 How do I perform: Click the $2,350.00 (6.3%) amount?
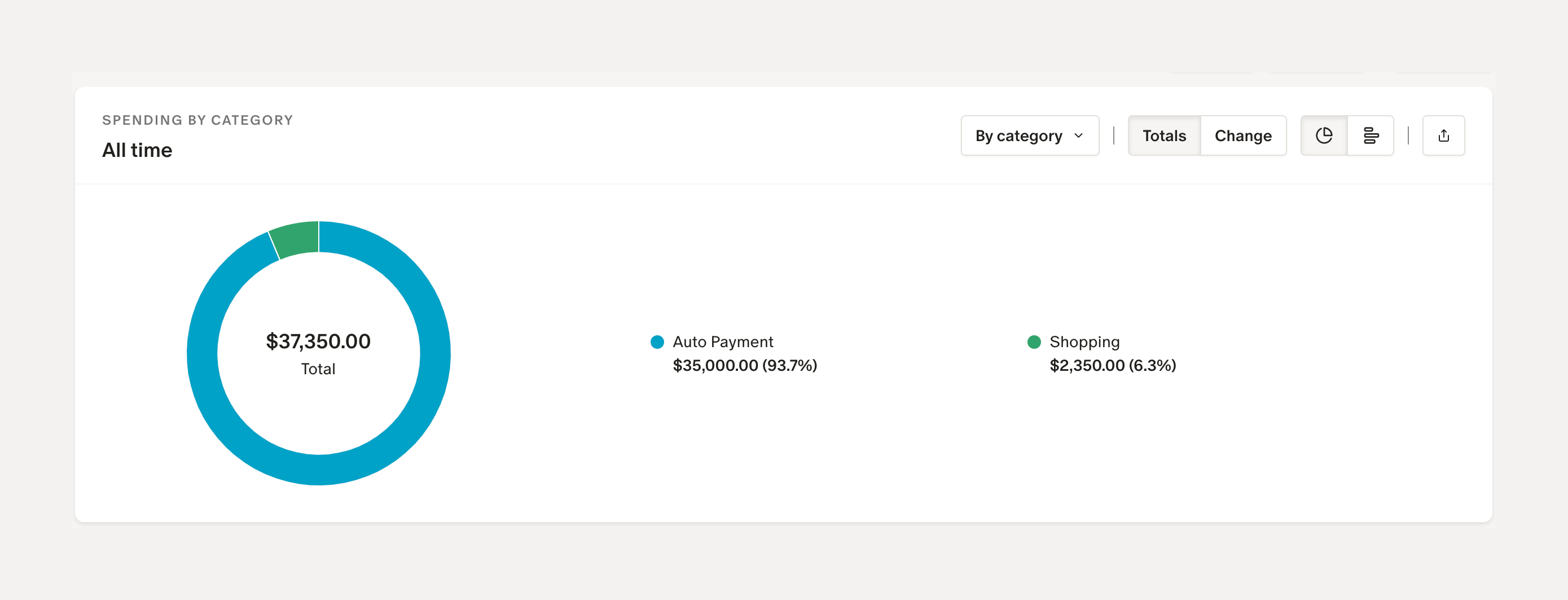(1112, 366)
